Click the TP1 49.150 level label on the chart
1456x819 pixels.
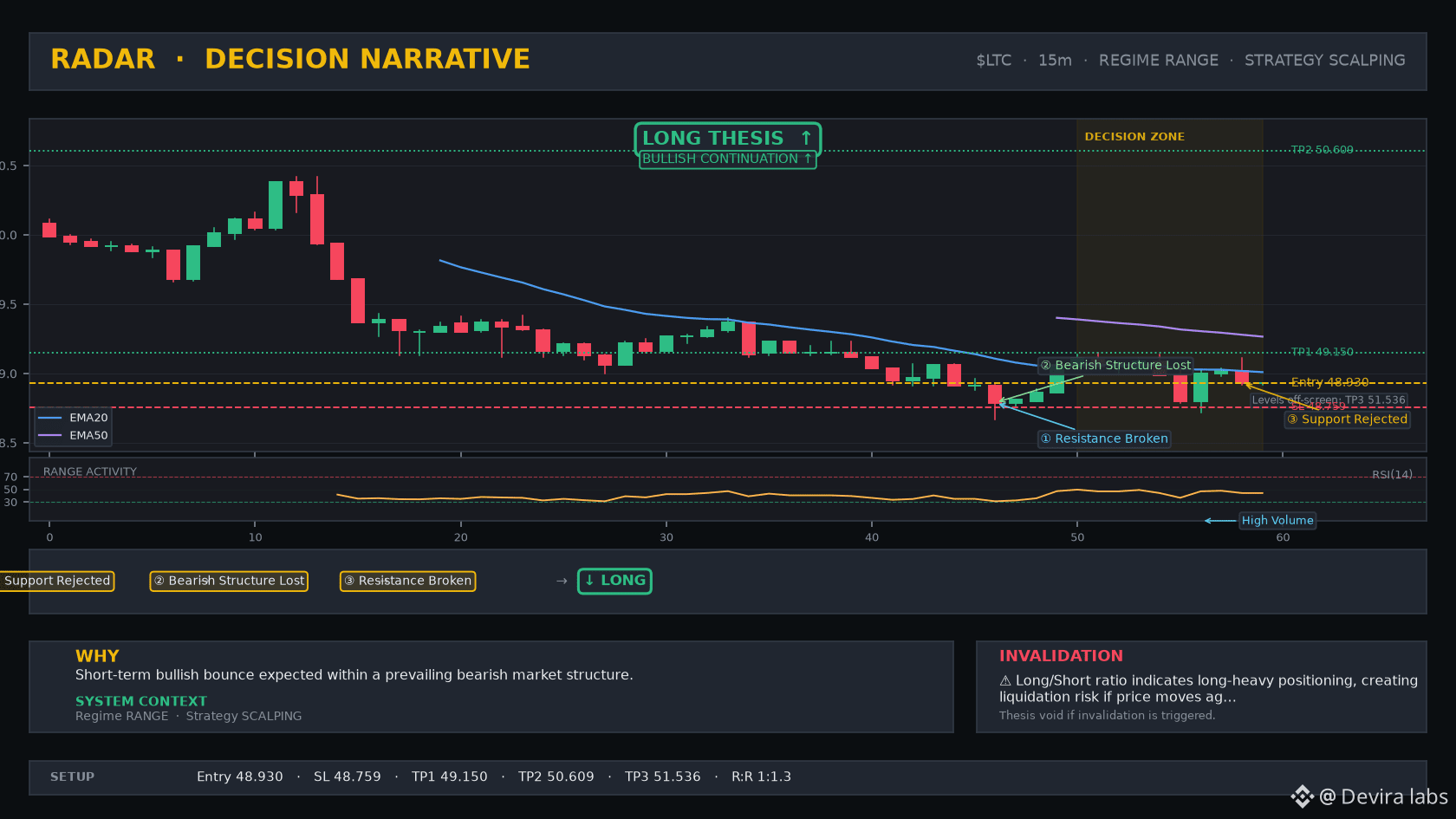tap(1322, 352)
